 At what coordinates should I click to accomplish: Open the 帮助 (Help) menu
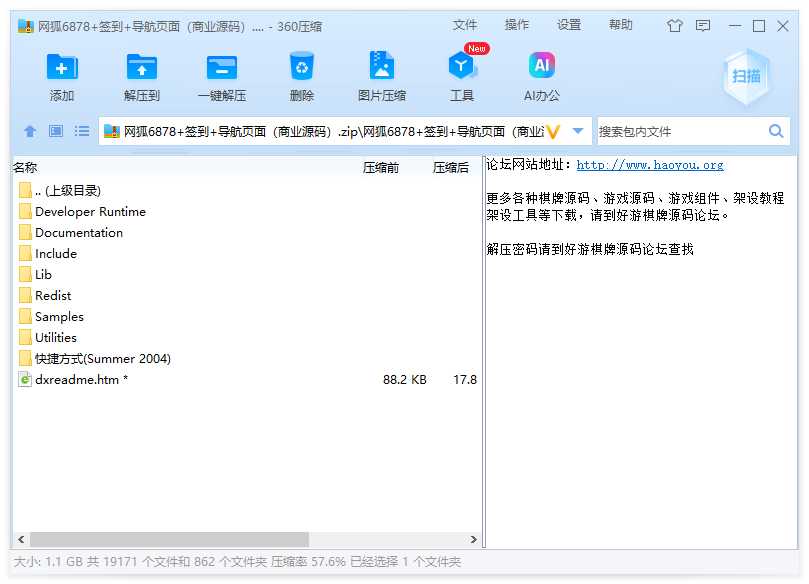[621, 25]
